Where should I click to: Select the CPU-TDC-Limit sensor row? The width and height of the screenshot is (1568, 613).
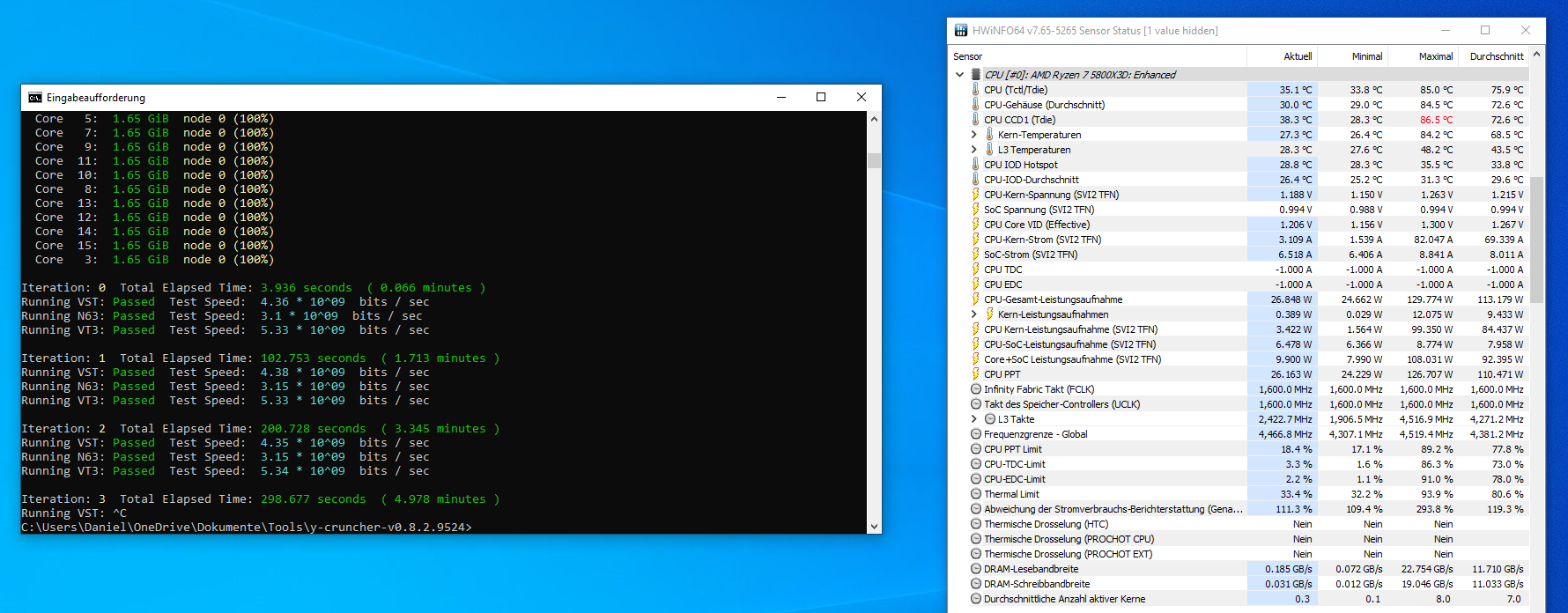[x=1239, y=464]
